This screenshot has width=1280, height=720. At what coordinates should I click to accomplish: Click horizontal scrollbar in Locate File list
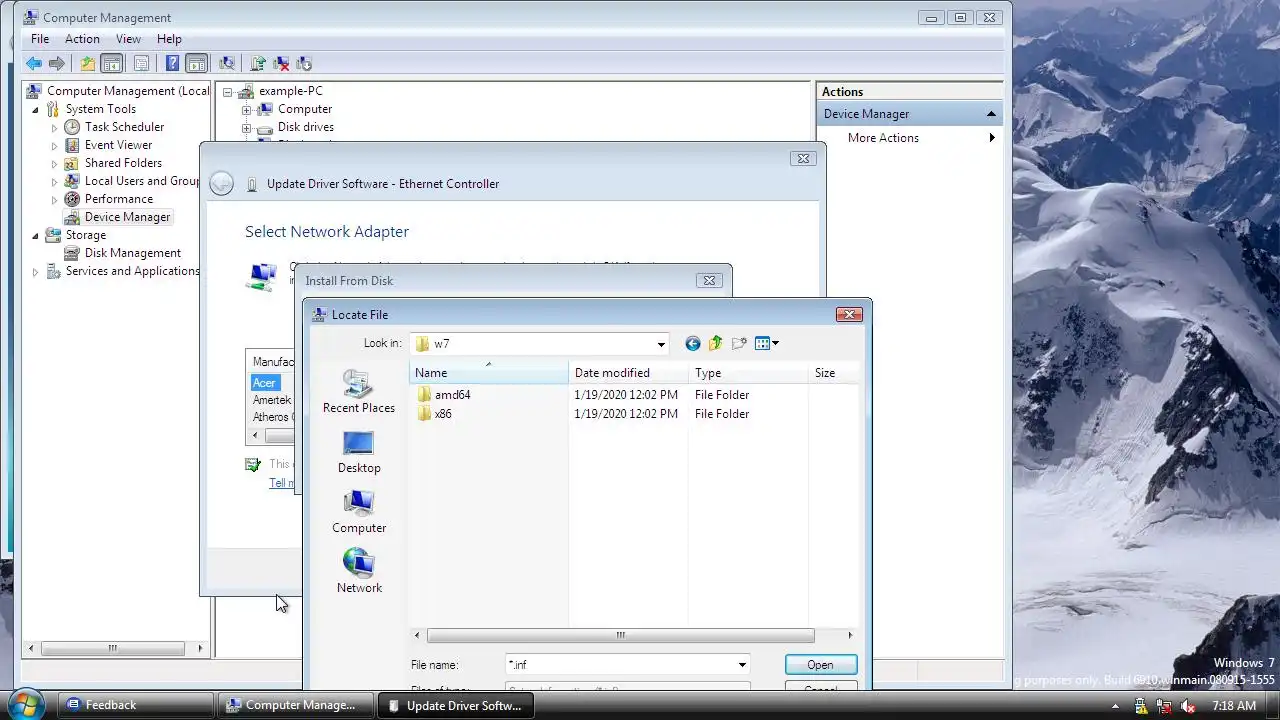coord(620,635)
